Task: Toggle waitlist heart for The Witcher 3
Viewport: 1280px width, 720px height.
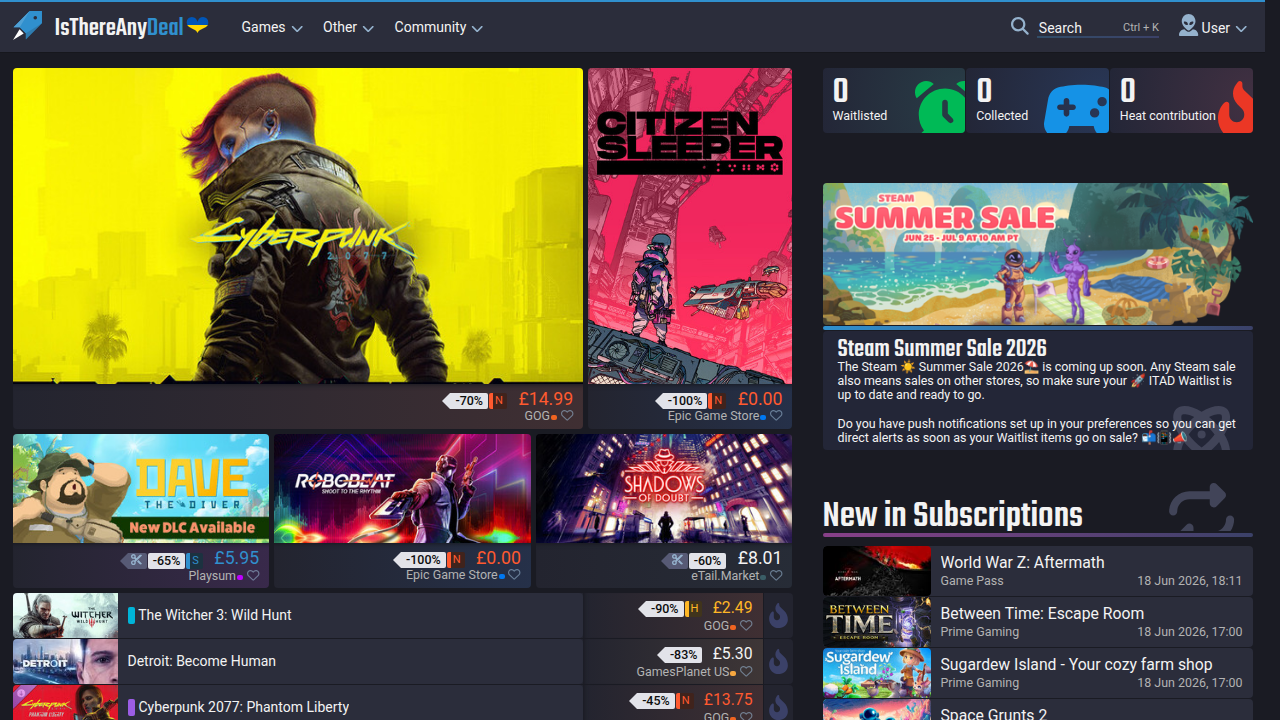Action: (x=746, y=626)
